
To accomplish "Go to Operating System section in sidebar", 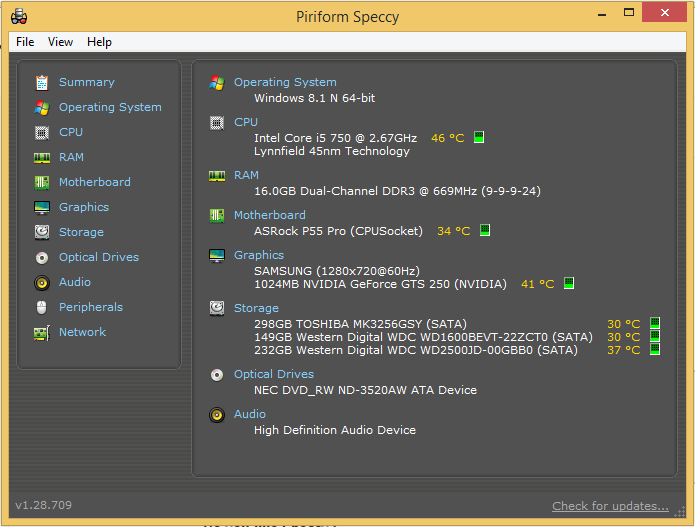I will point(110,107).
